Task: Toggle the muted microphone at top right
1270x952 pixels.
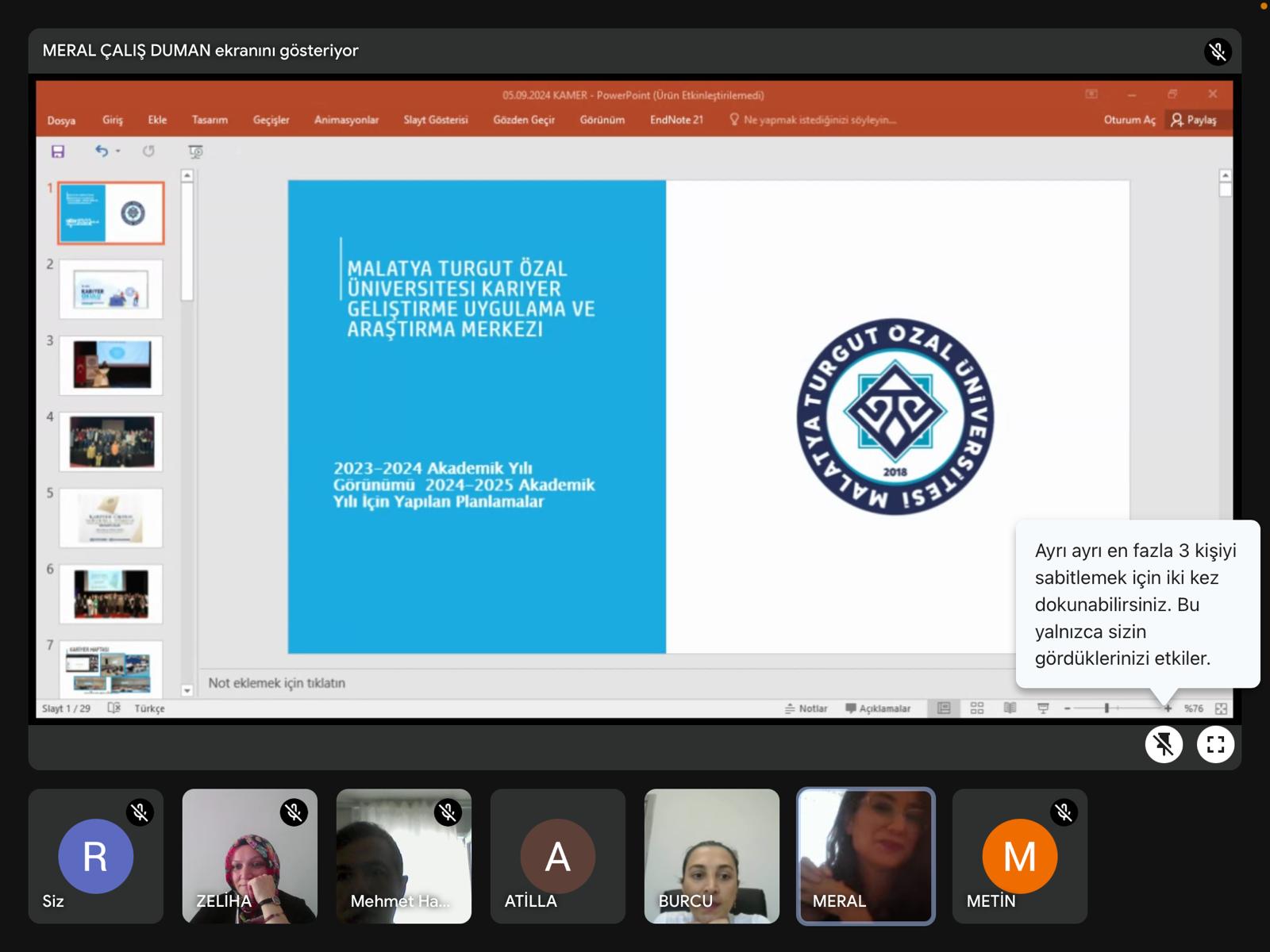Action: (1217, 52)
